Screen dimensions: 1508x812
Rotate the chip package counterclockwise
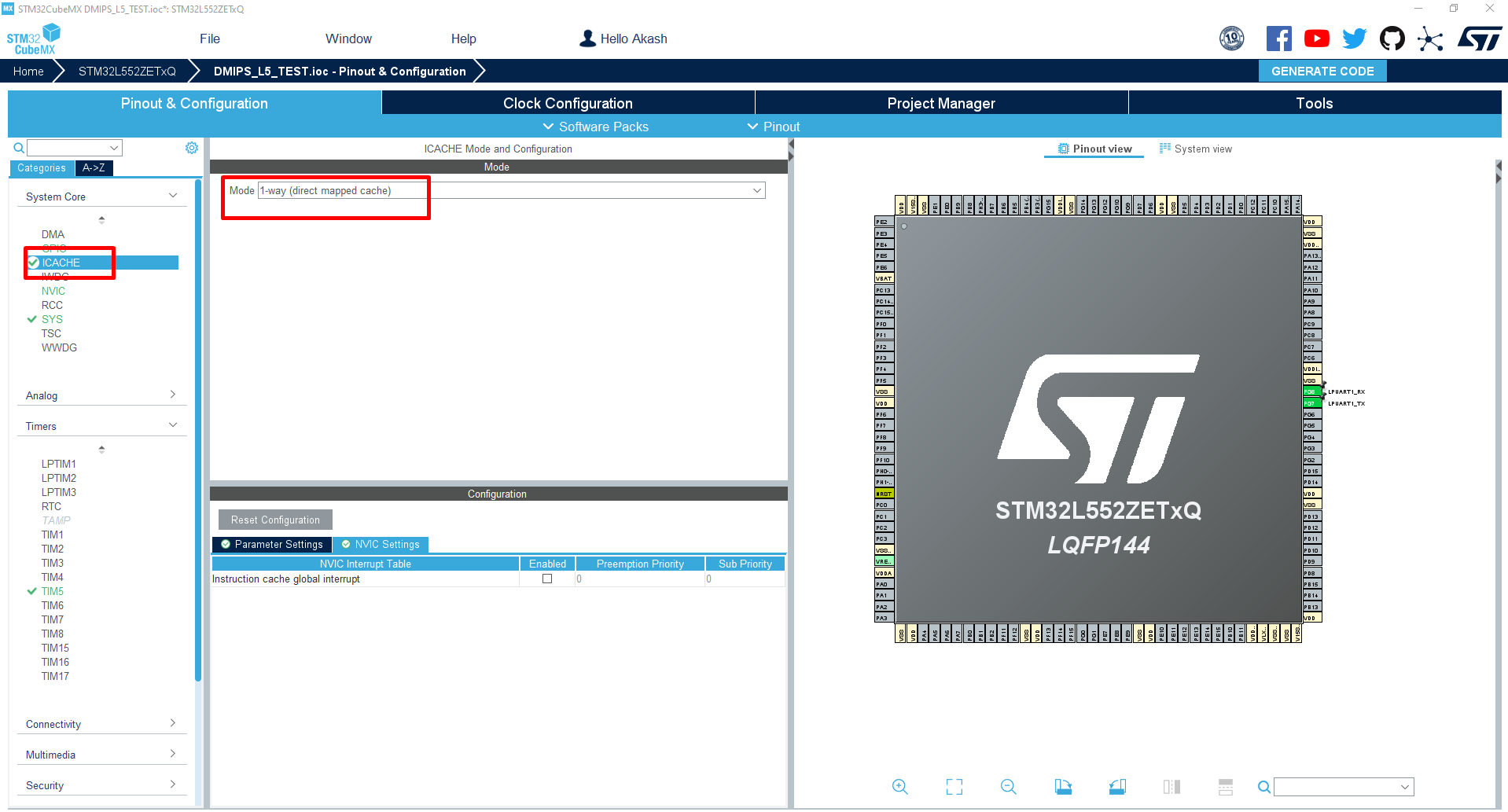coord(1117,786)
